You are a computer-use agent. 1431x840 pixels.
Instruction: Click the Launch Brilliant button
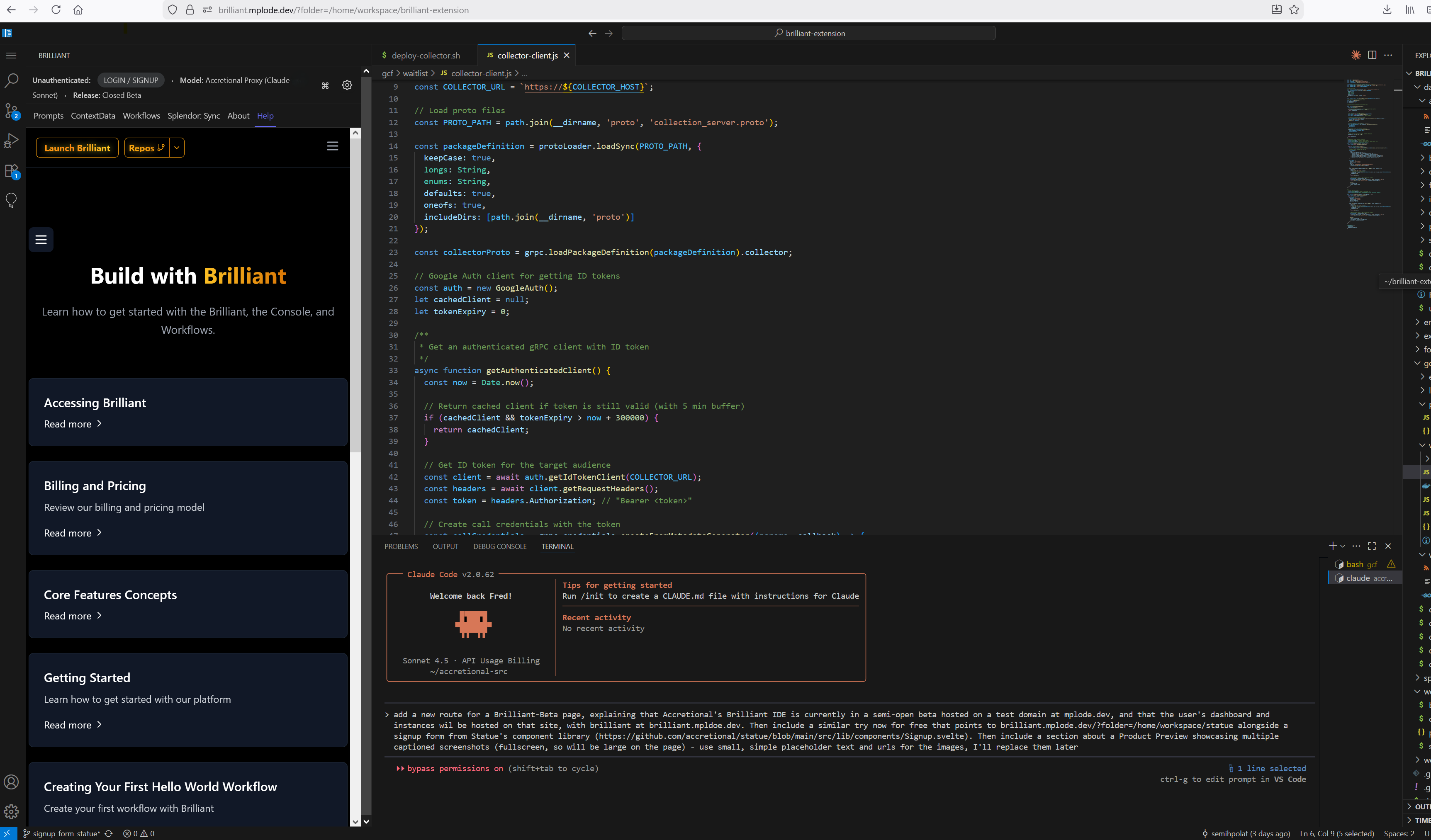[x=77, y=148]
